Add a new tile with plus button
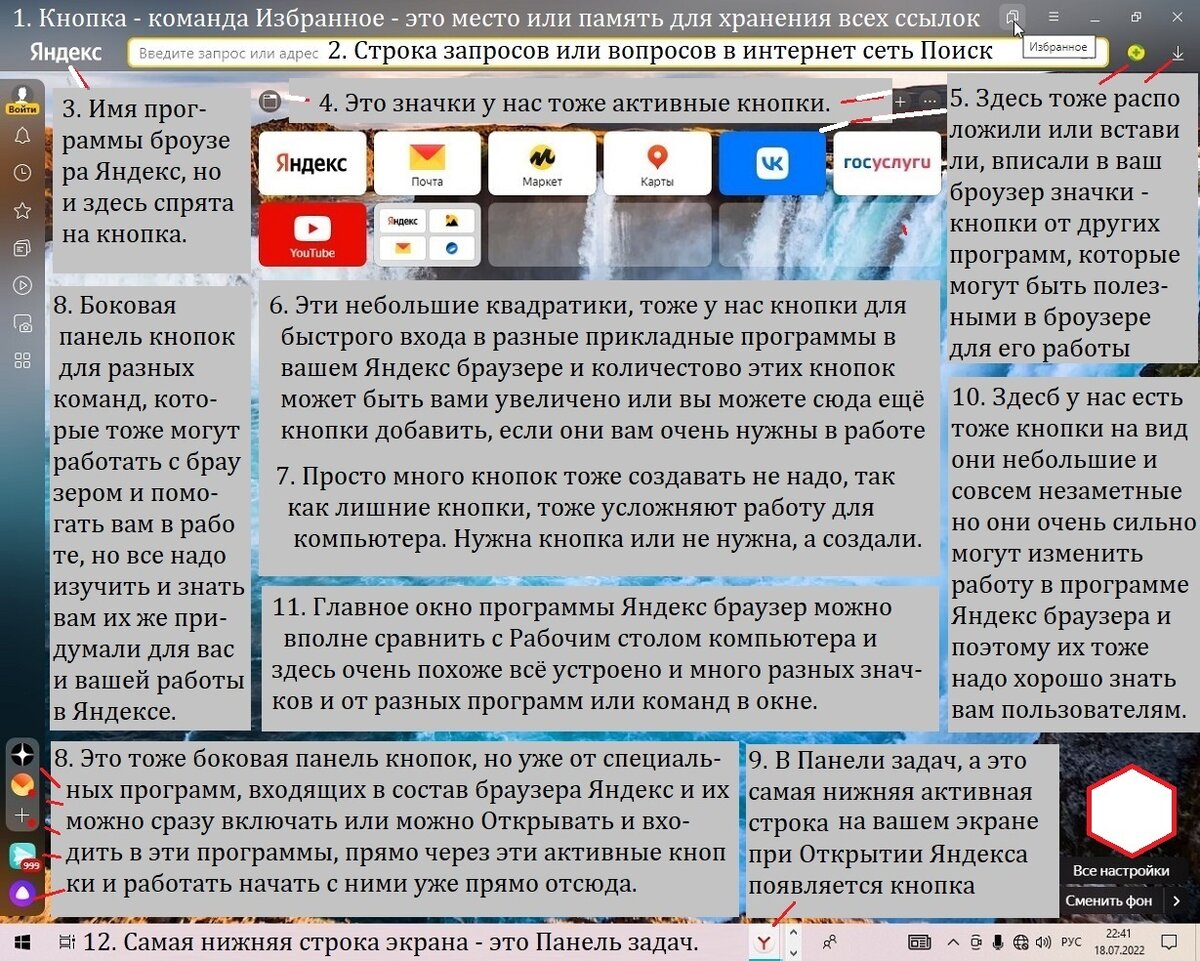Viewport: 1200px width, 961px height. click(899, 102)
